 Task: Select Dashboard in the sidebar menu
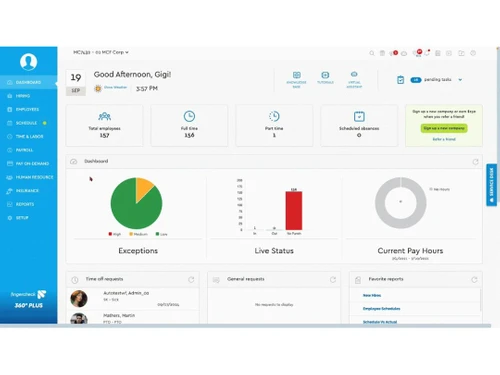click(28, 82)
